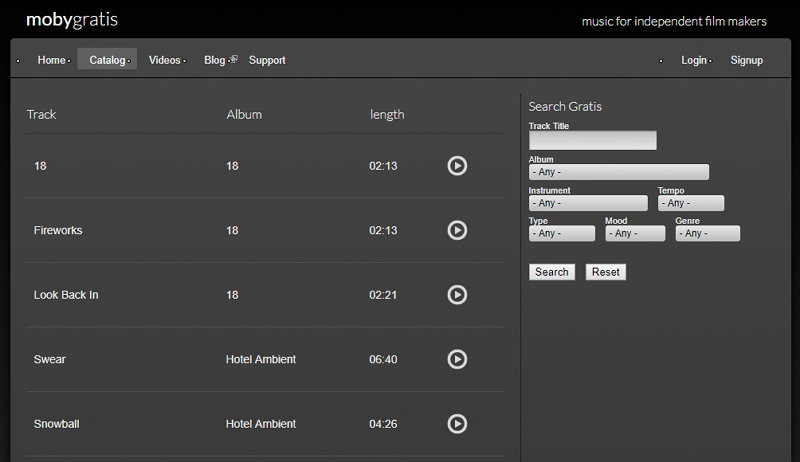
Task: Open the Signup page
Action: point(746,60)
